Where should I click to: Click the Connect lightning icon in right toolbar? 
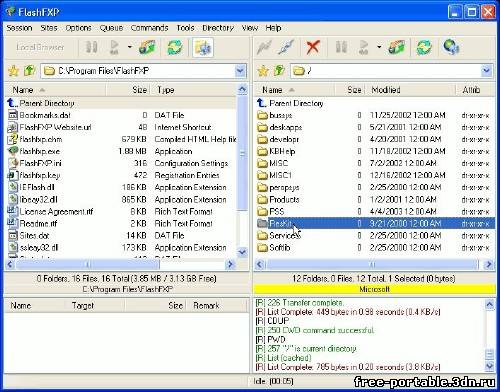(x=264, y=47)
